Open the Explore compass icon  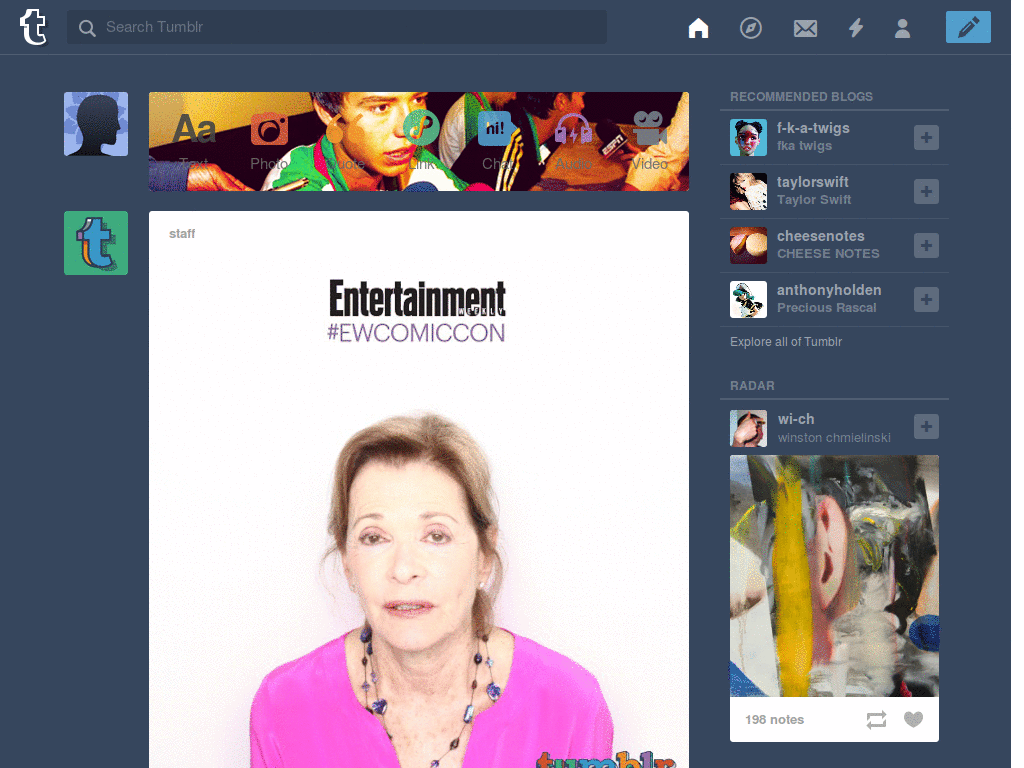tap(750, 27)
